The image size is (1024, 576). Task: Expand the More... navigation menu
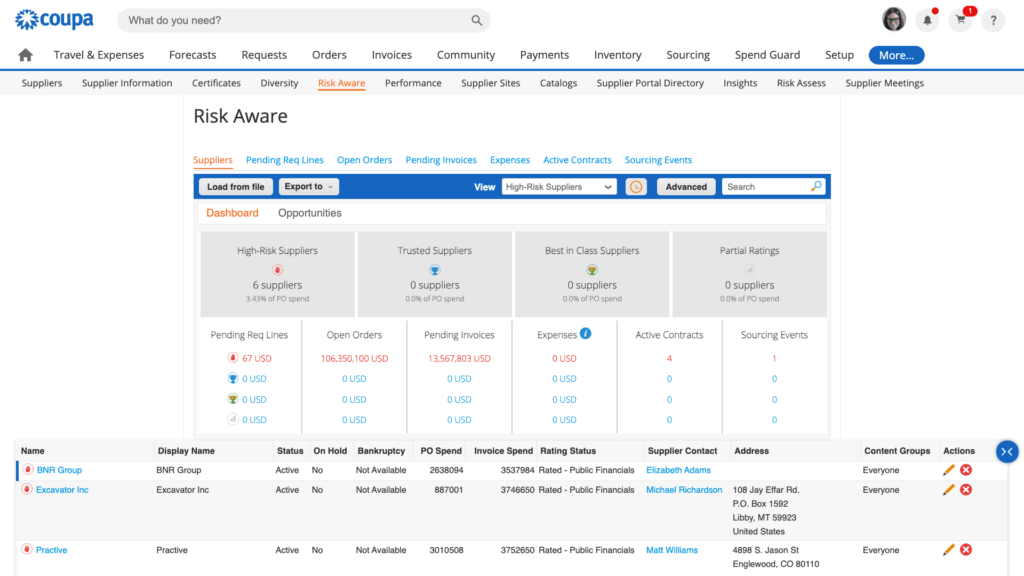click(x=896, y=55)
